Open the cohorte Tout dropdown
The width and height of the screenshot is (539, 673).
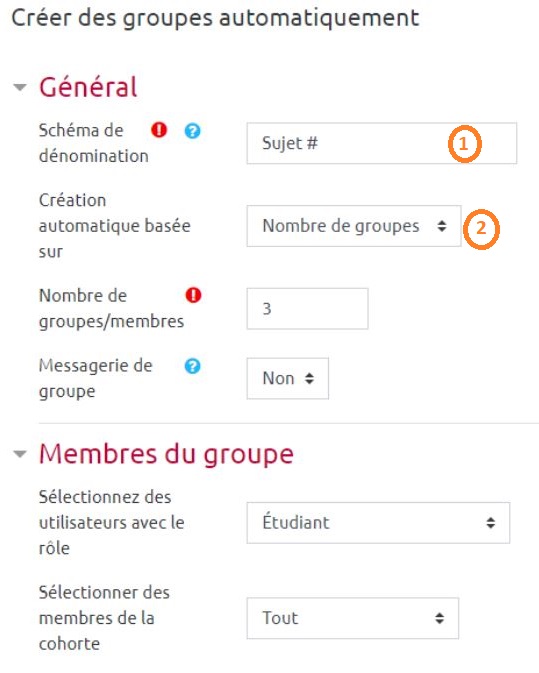pos(352,618)
